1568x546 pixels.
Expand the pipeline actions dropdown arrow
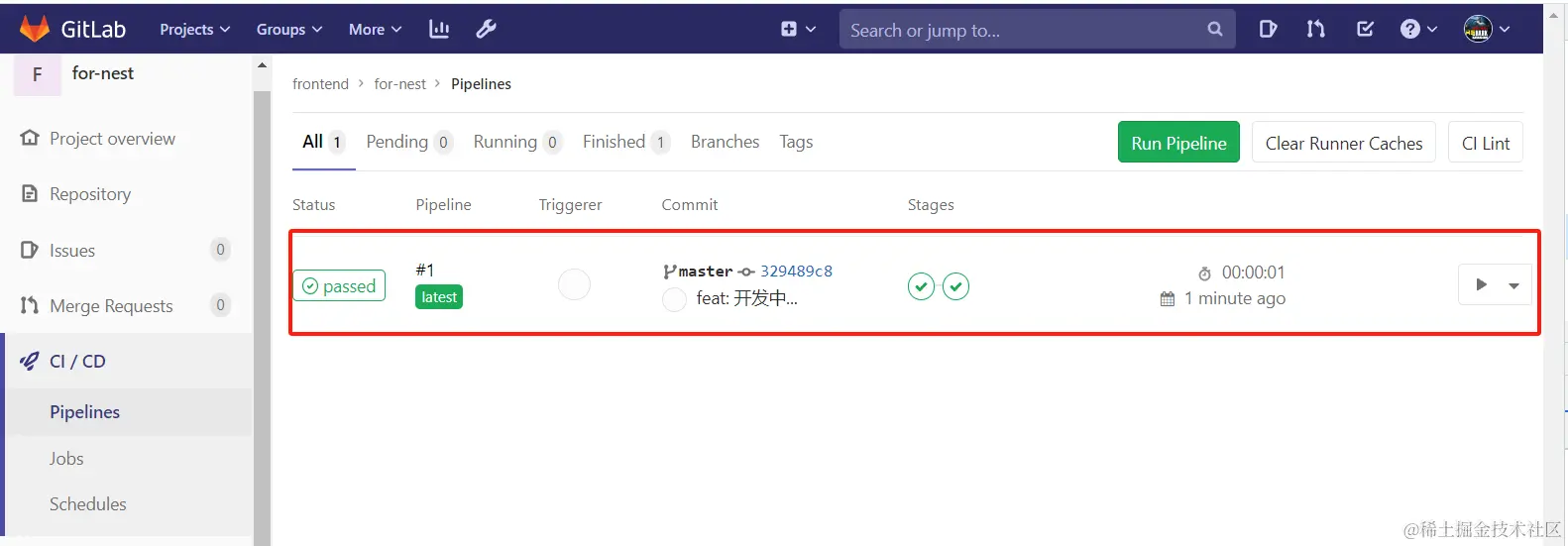point(1513,285)
